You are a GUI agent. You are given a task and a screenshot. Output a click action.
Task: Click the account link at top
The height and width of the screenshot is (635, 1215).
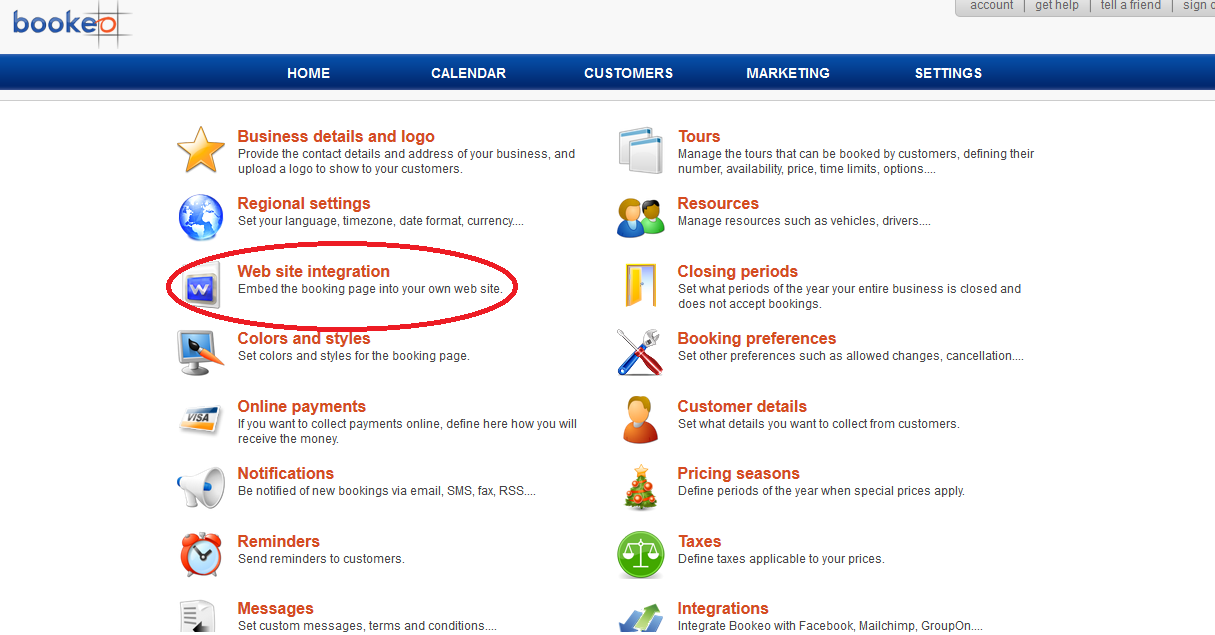tap(992, 6)
